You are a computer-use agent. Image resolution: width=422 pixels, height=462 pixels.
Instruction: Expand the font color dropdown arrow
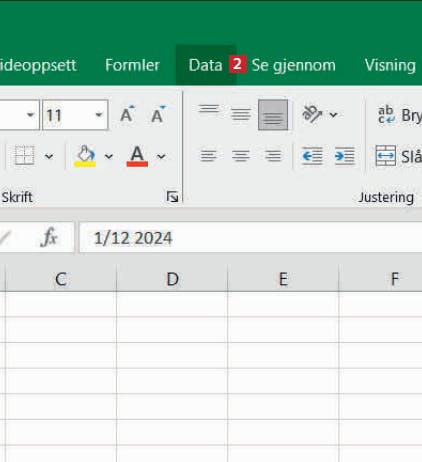(x=161, y=156)
